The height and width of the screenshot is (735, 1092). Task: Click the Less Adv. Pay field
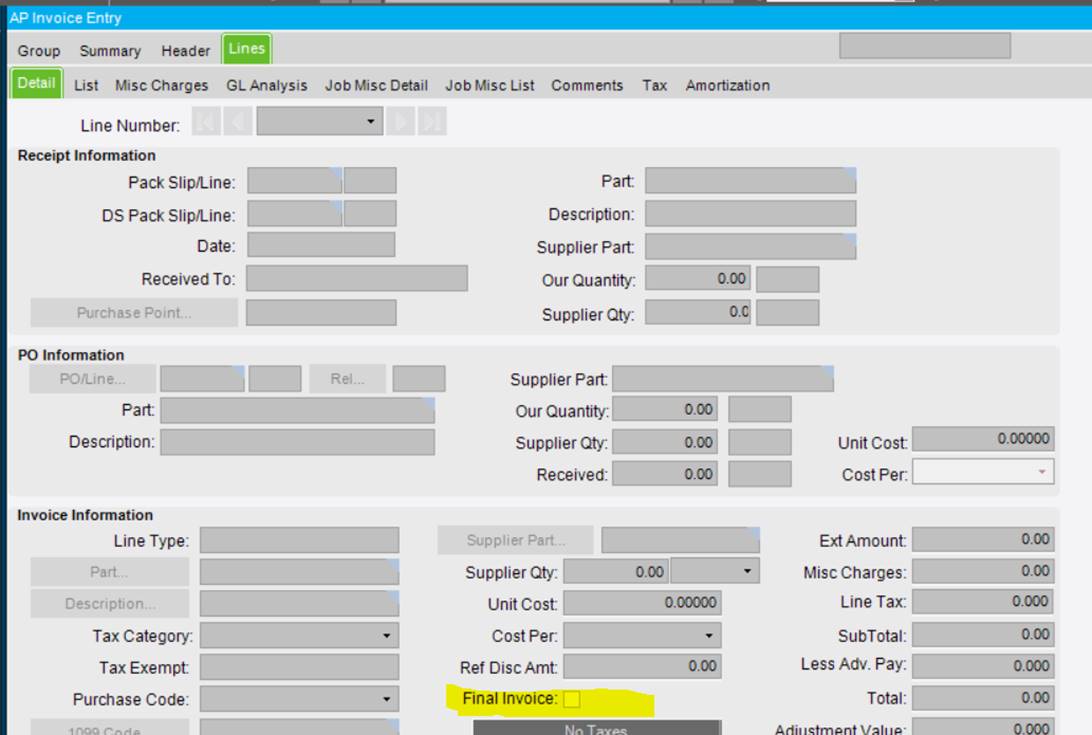(983, 665)
